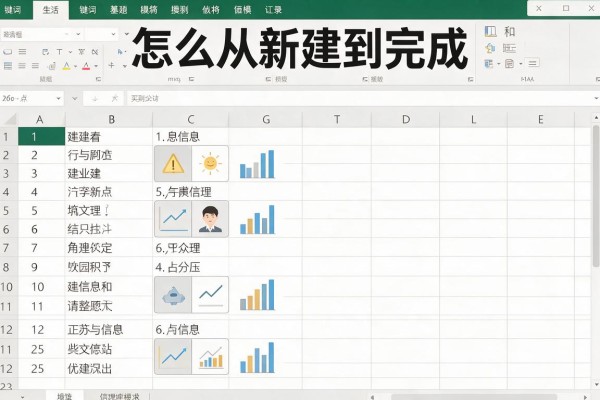The image size is (600, 400).
Task: Click the dark filled-rows icon in ribbon's second row
Action: [x=8, y=66]
